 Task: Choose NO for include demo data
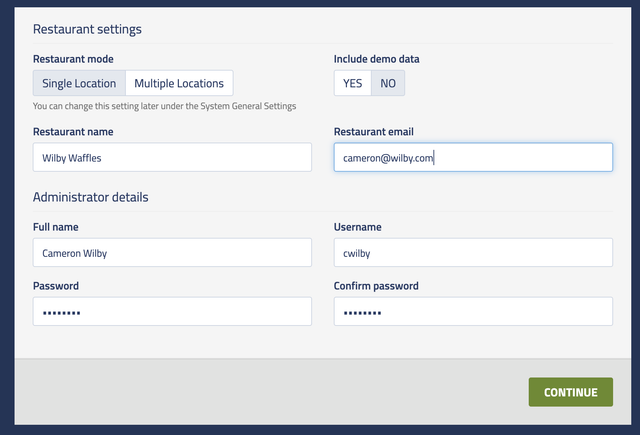[x=388, y=83]
